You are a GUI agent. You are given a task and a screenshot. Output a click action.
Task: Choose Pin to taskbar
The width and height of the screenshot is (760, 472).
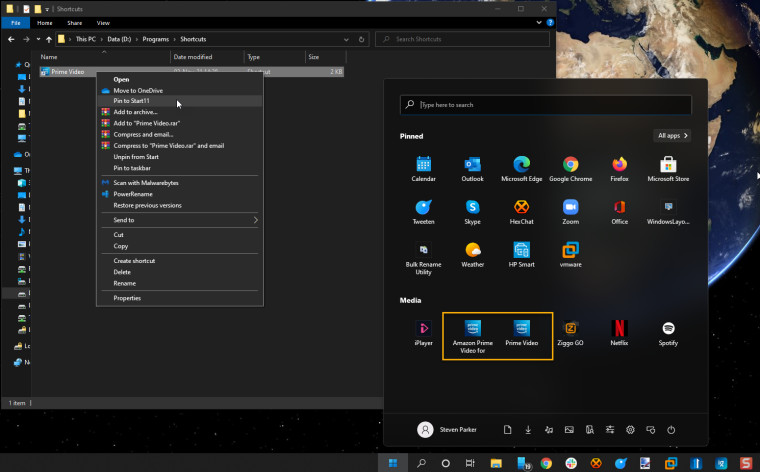(180, 168)
